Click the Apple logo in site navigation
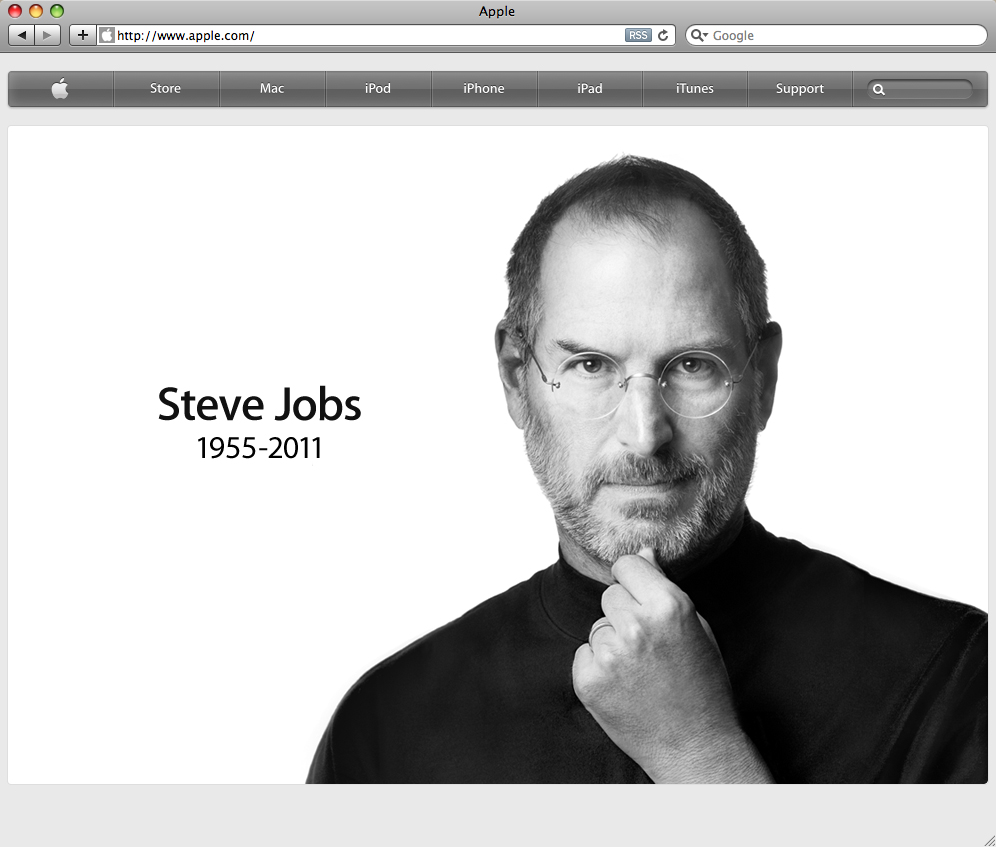The image size is (996, 847). click(60, 89)
